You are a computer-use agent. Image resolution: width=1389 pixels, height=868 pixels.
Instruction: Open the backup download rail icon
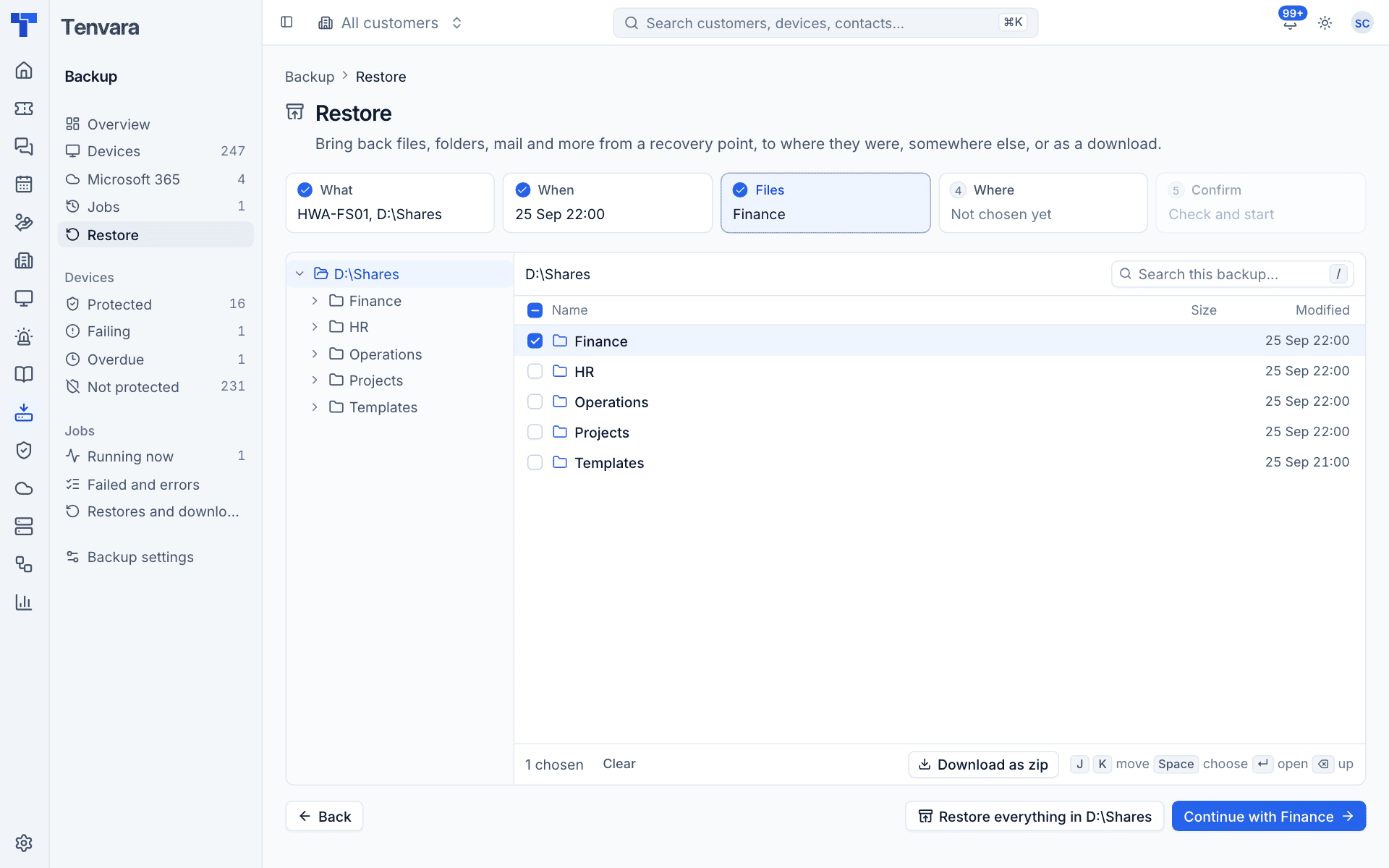click(24, 412)
